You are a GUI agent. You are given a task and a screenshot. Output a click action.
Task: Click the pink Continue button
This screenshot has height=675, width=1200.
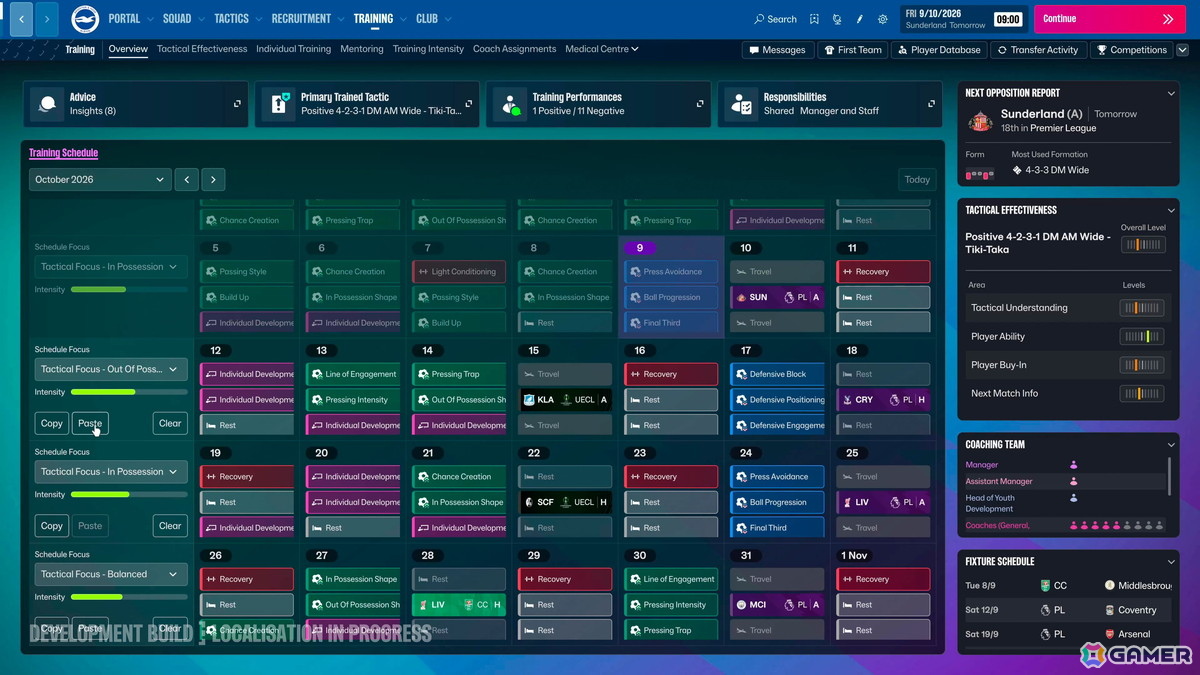coord(1108,19)
